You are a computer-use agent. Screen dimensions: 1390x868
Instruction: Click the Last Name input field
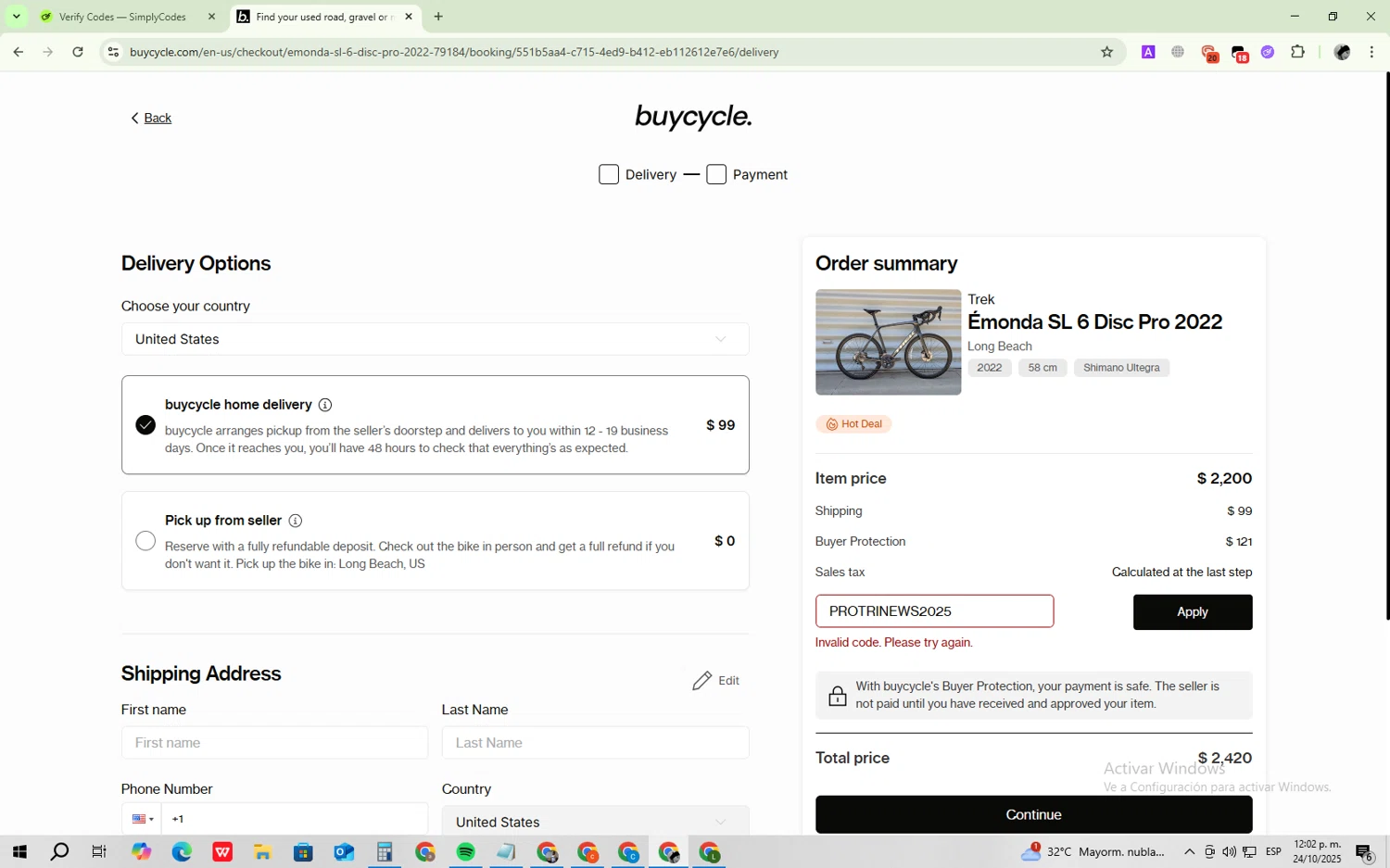pyautogui.click(x=595, y=743)
